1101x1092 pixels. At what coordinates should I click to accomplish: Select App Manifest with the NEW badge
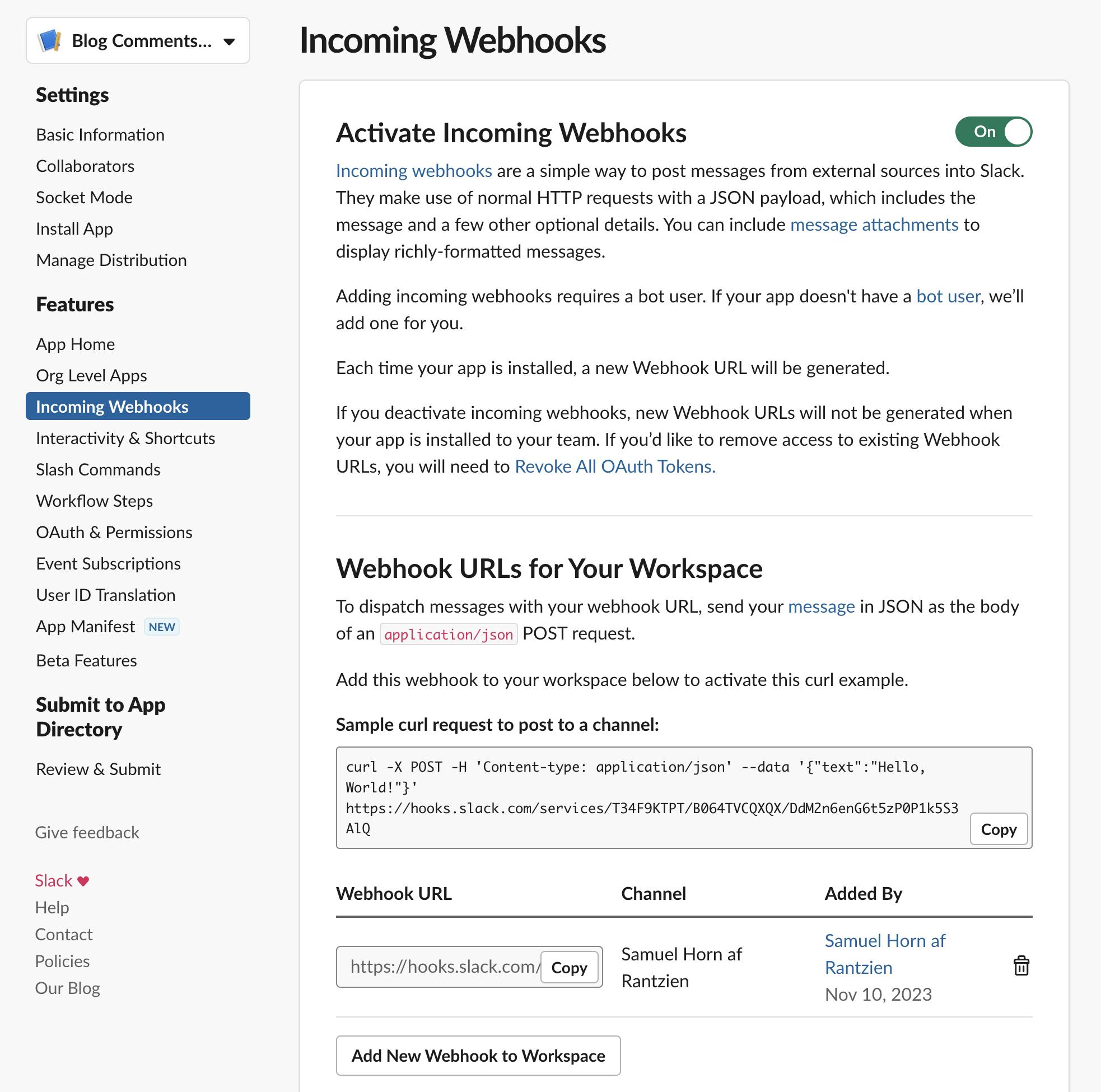tap(85, 626)
